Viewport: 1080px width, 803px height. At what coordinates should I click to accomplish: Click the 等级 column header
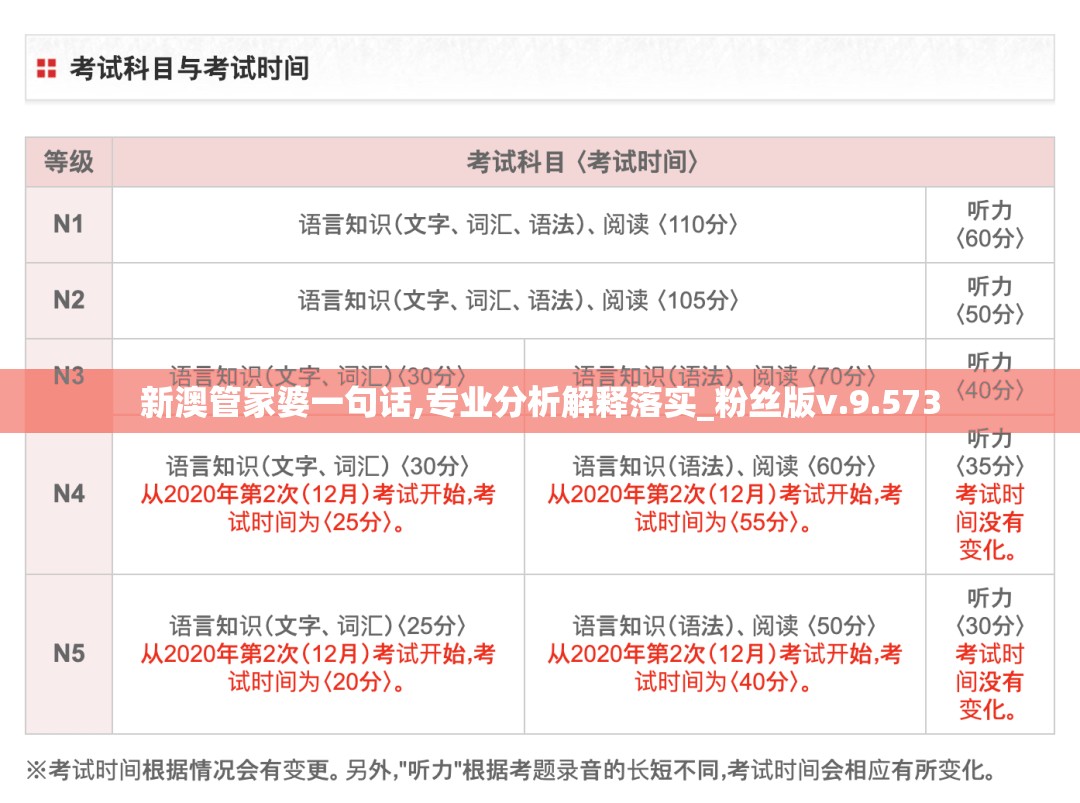click(x=69, y=162)
